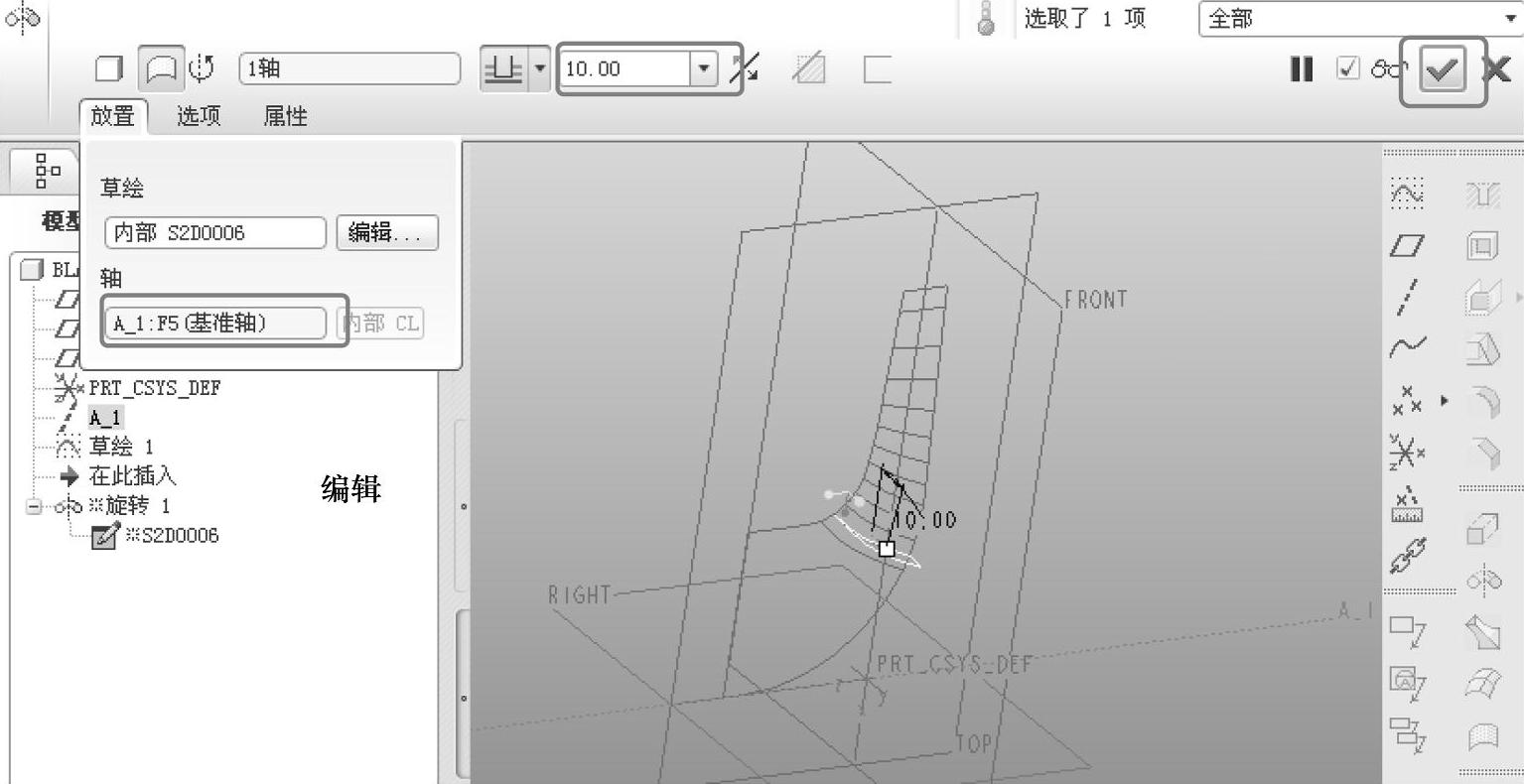
Task: Click the style surface tool icon
Action: (1483, 735)
